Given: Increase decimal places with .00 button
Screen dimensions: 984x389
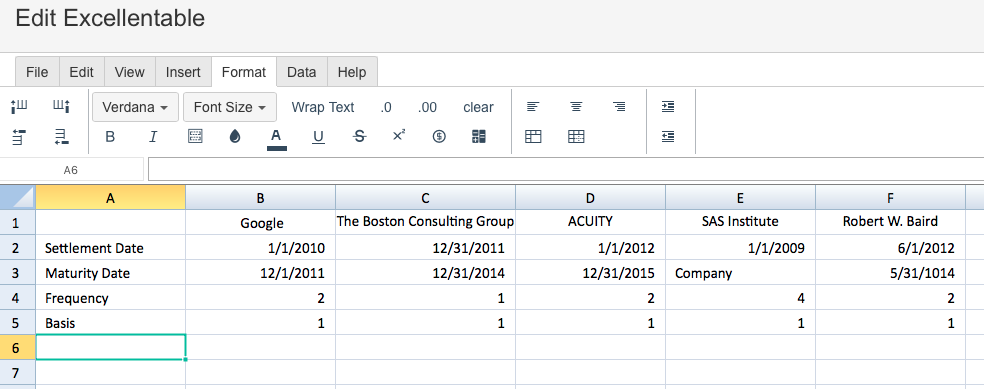Looking at the screenshot, I should (x=427, y=107).
